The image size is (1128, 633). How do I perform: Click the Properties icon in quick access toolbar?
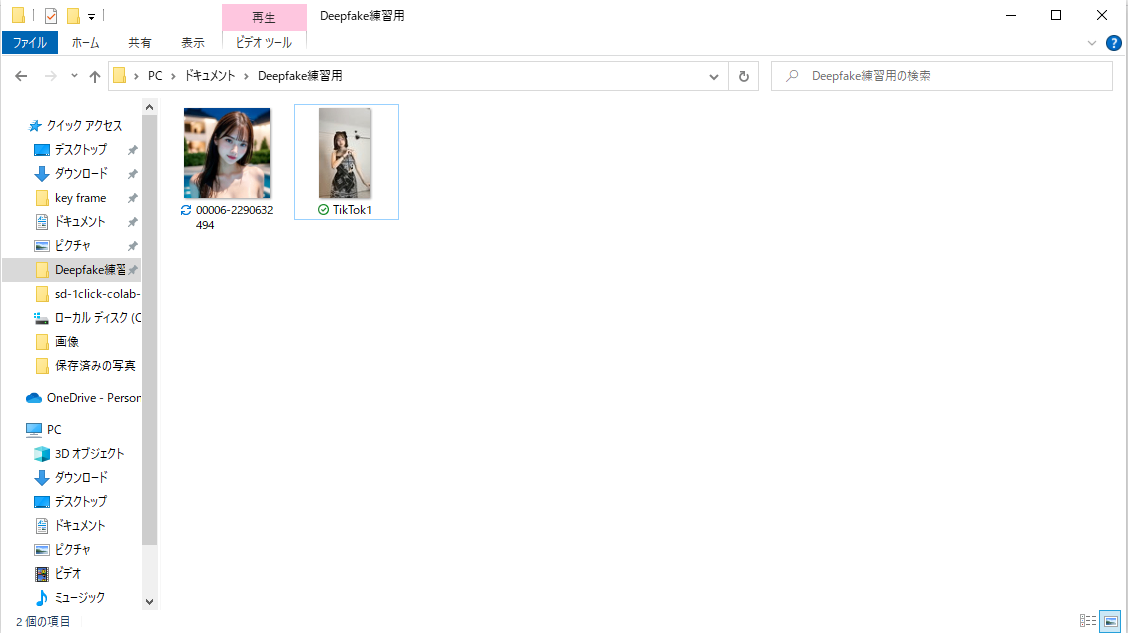pyautogui.click(x=50, y=16)
